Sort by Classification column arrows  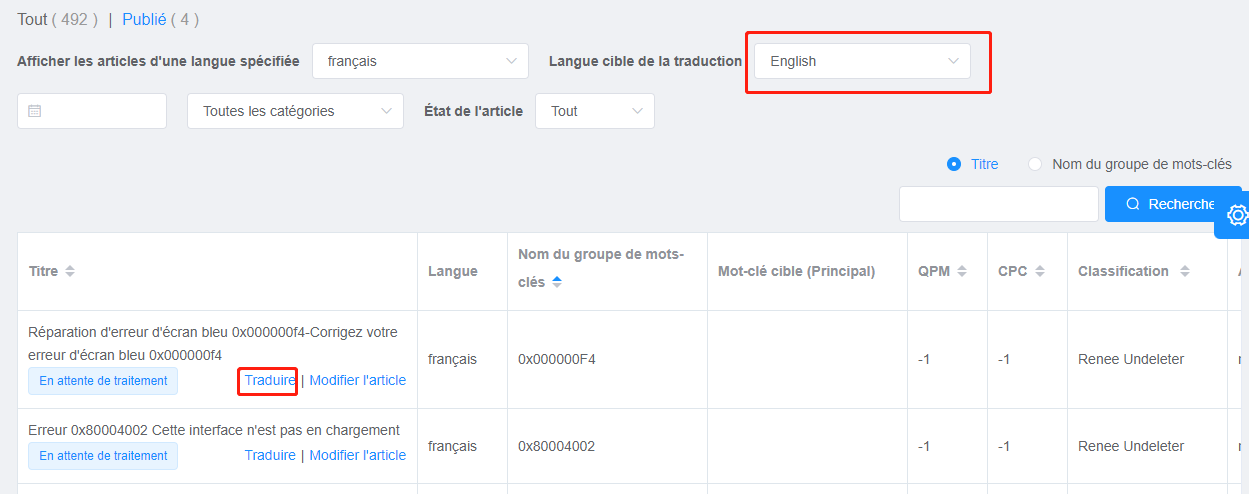(x=1185, y=272)
